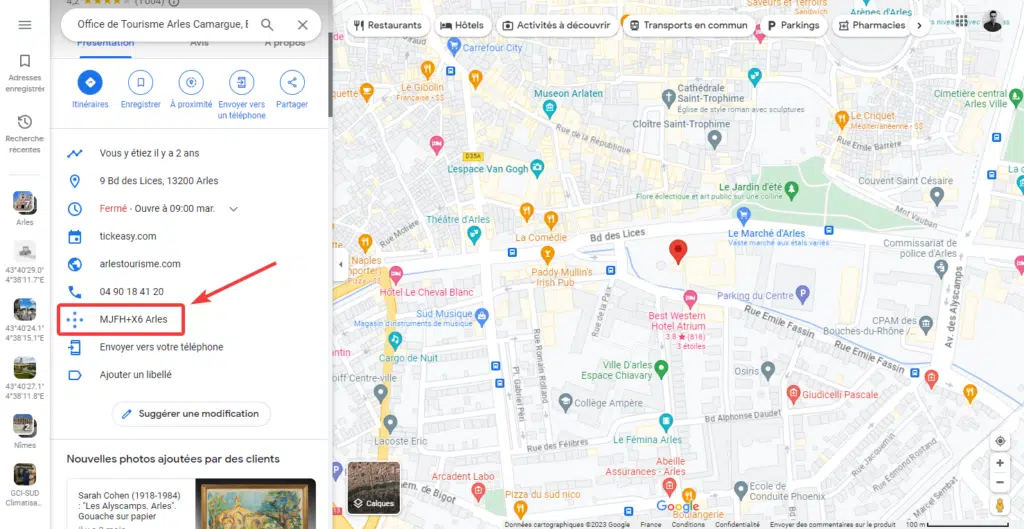Click Envoyer vers un téléphone icon
This screenshot has width=1024, height=529.
point(242,82)
